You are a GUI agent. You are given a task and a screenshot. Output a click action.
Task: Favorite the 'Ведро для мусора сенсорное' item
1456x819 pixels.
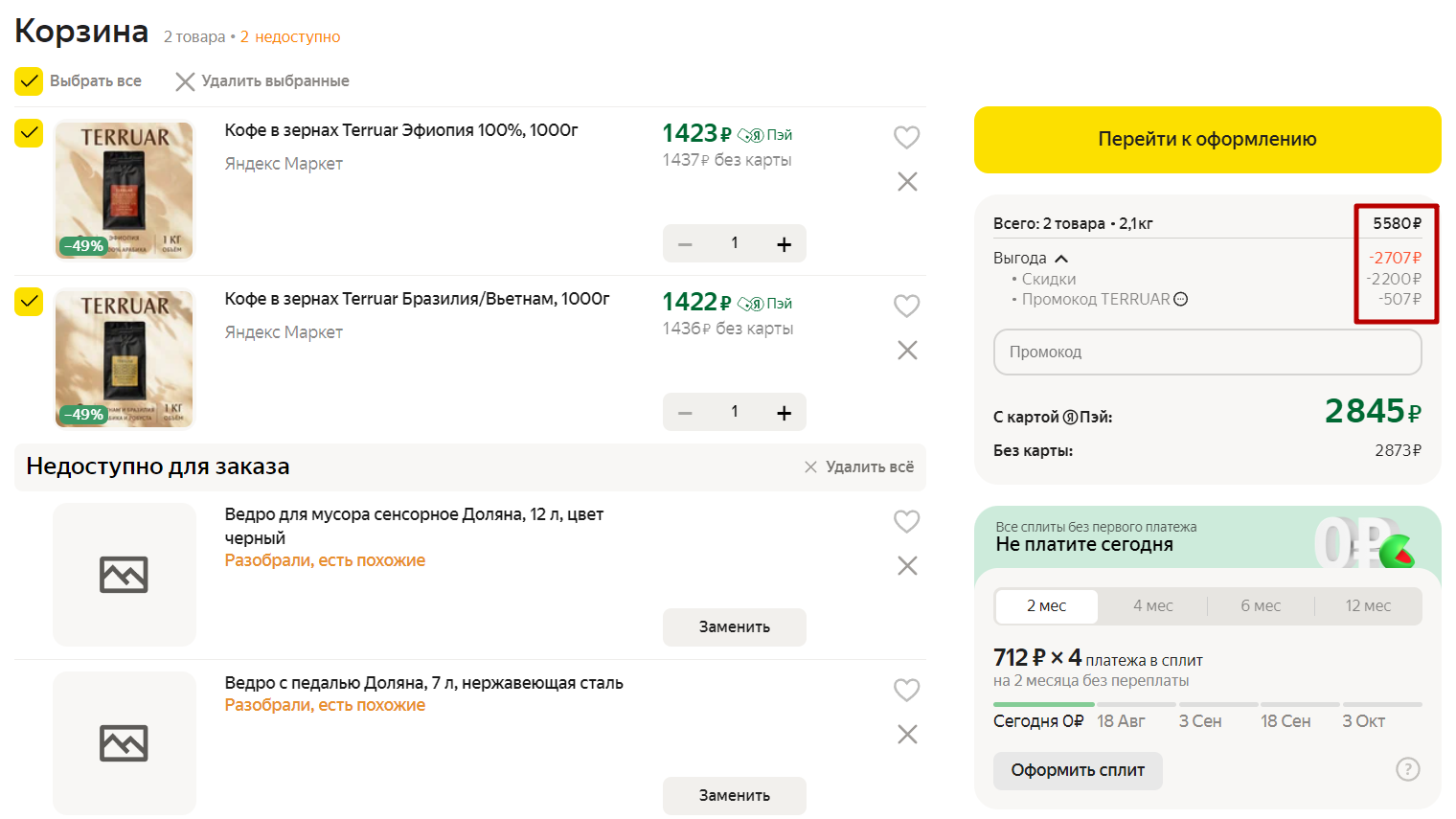[x=906, y=521]
